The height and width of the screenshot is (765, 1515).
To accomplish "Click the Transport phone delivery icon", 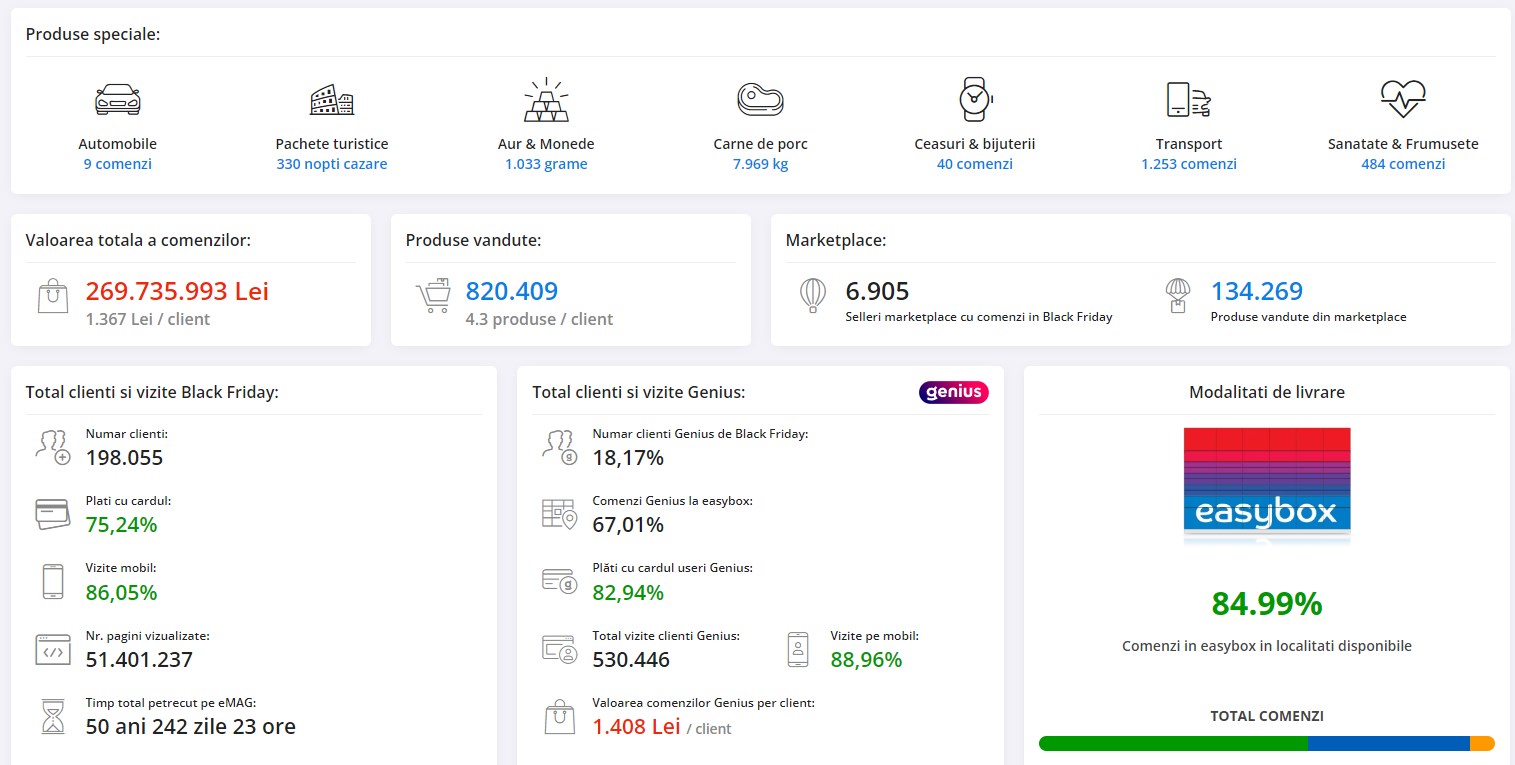I will (1188, 100).
